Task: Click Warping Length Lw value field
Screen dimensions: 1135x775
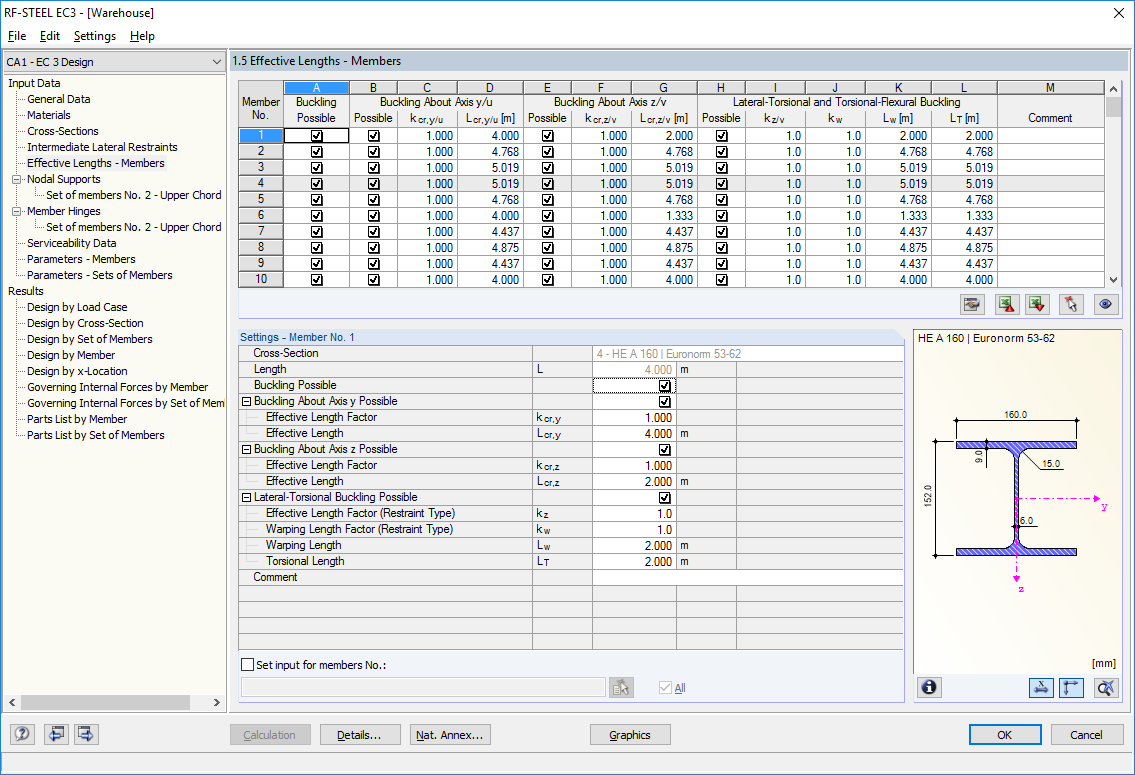Action: (634, 546)
